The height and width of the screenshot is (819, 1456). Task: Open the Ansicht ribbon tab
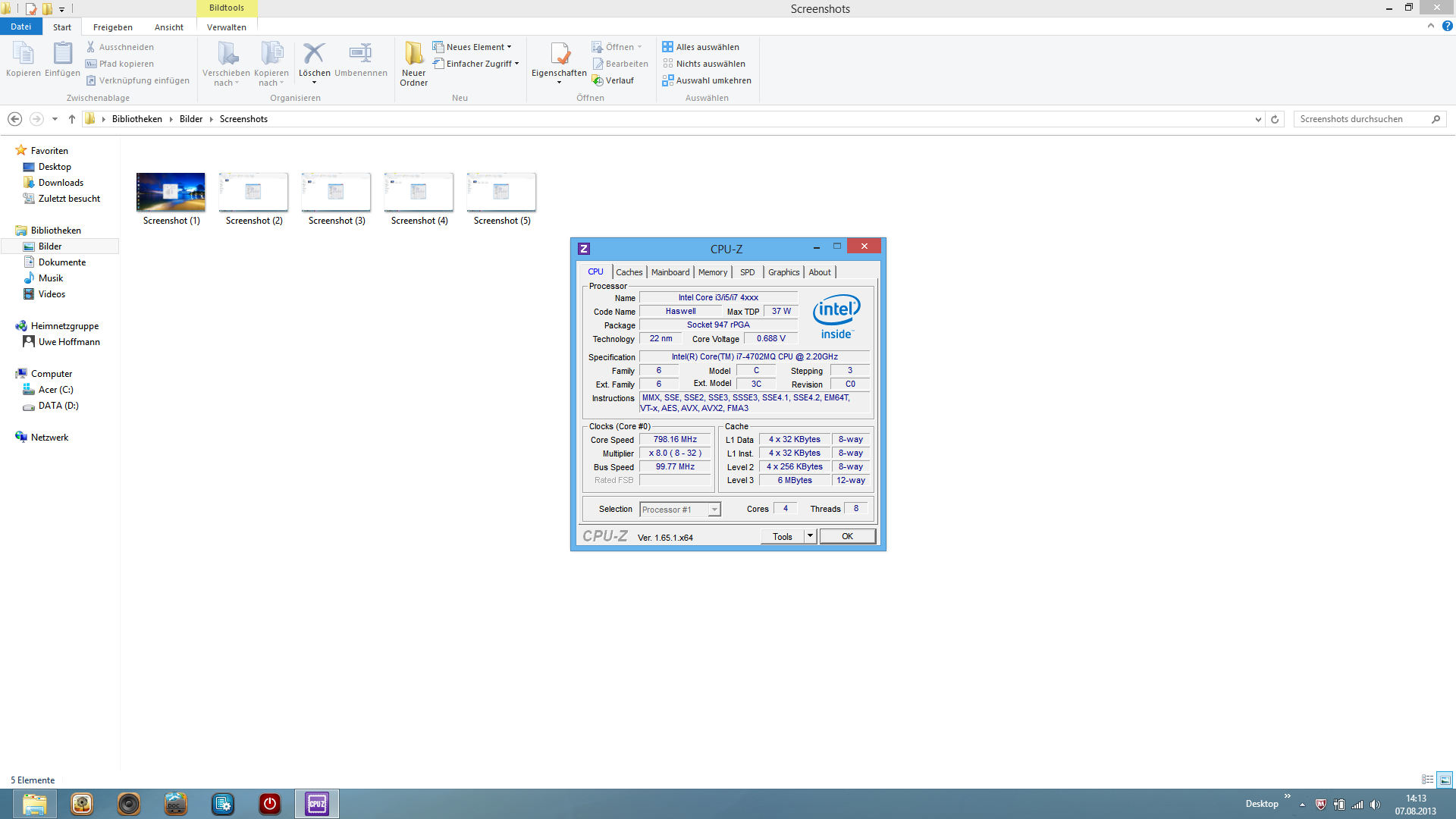[168, 27]
